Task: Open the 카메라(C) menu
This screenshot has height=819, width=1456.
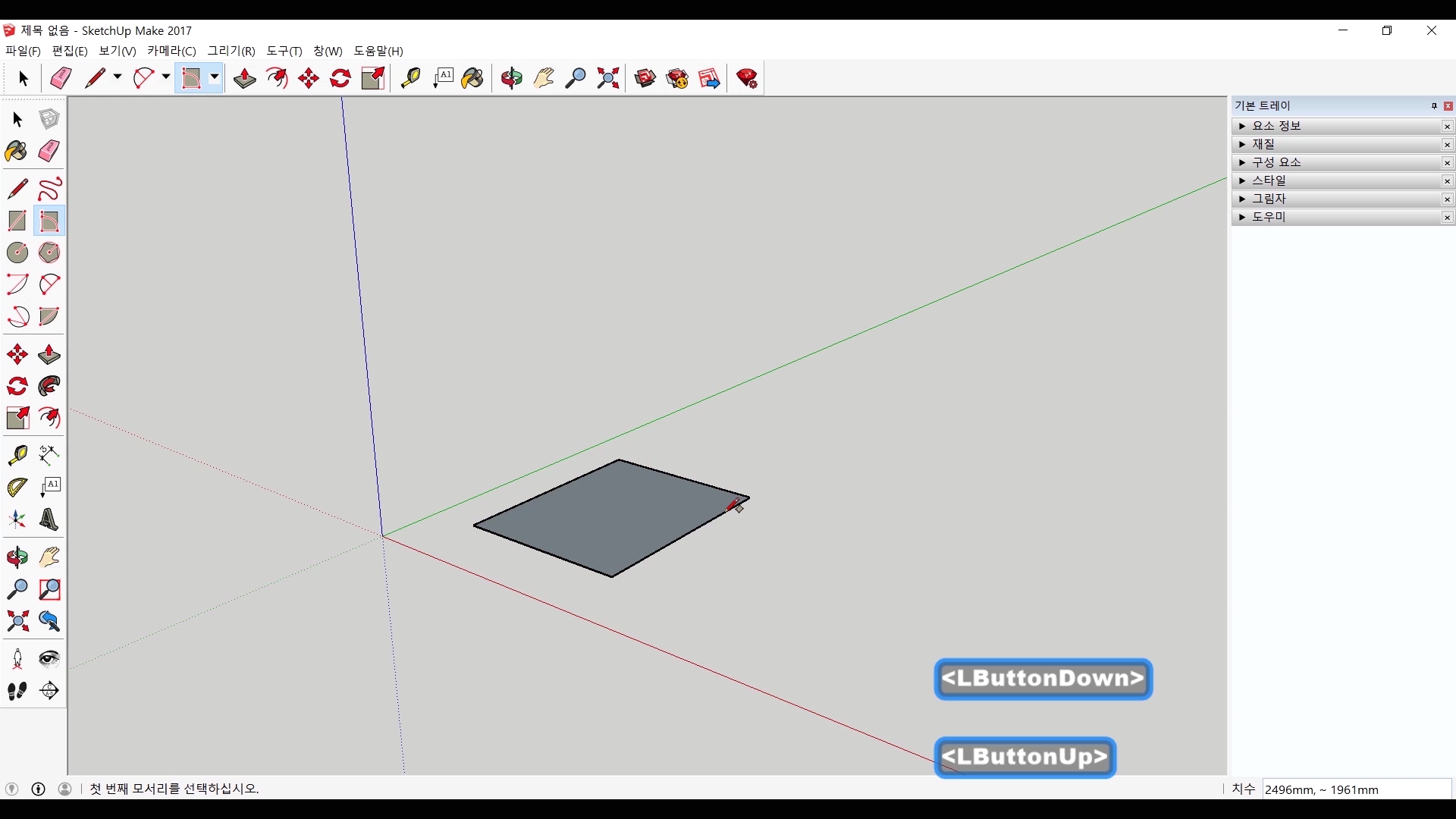Action: pos(171,51)
